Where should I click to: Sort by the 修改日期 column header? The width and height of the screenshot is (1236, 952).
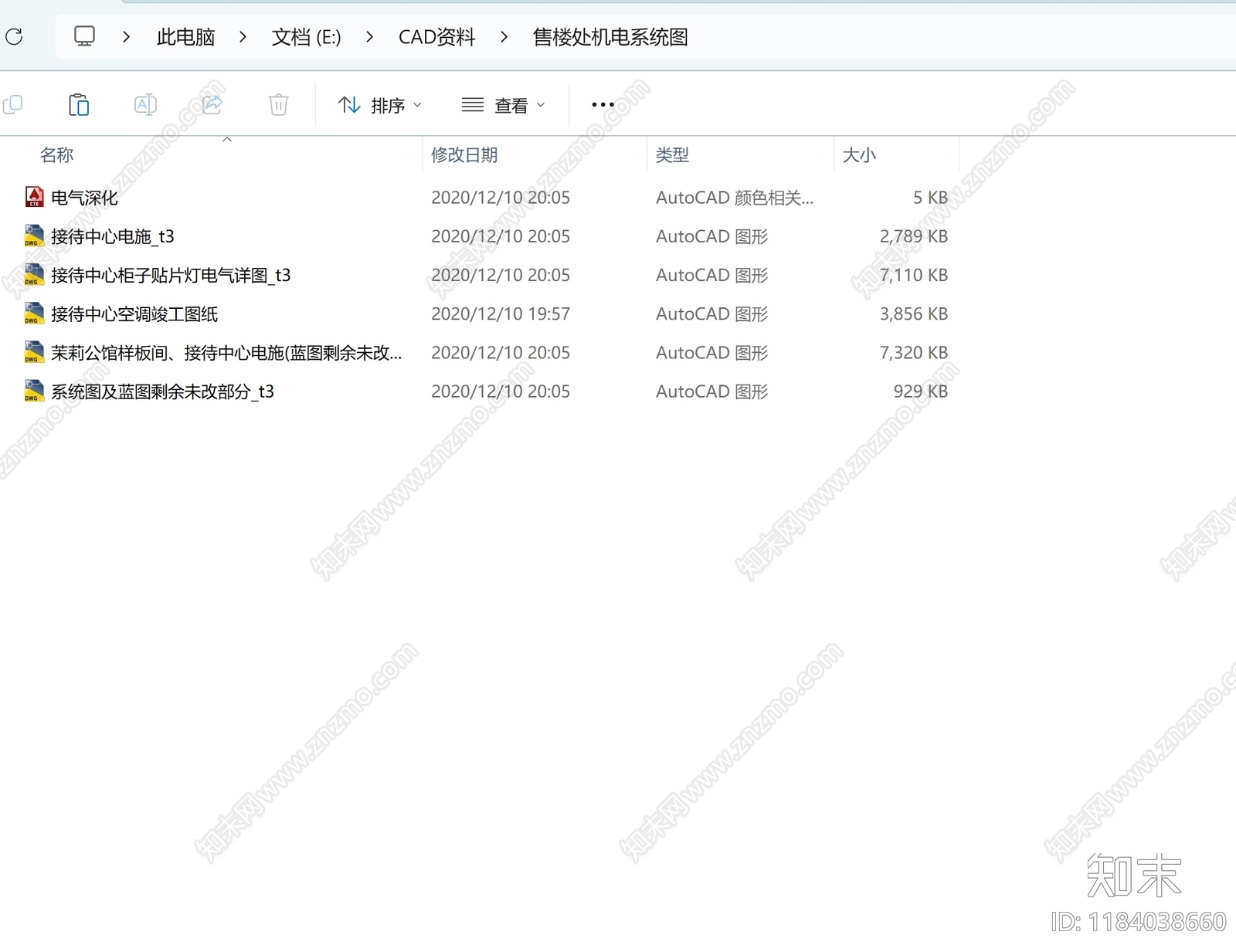(464, 155)
